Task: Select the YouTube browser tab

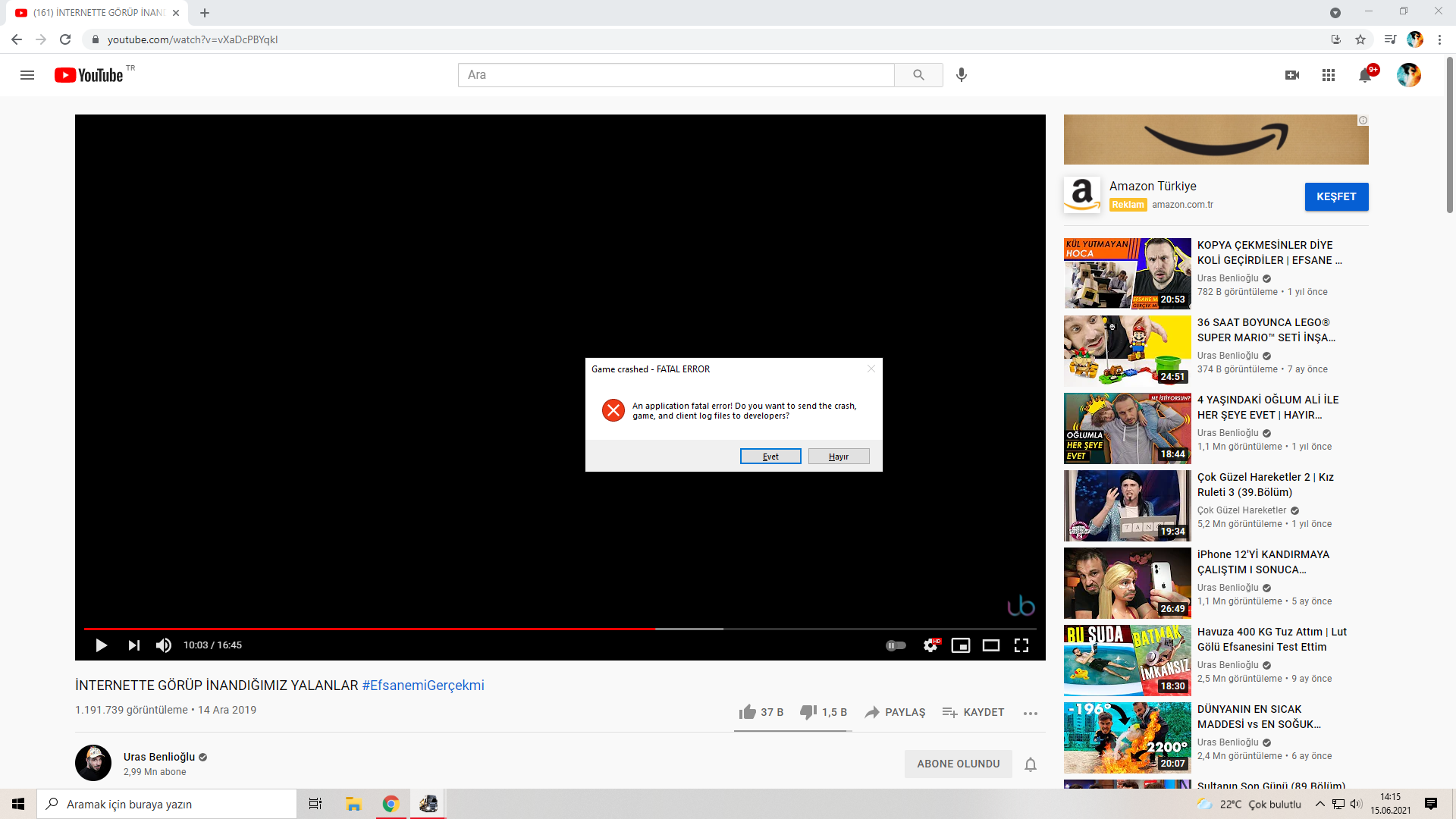Action: tap(97, 13)
